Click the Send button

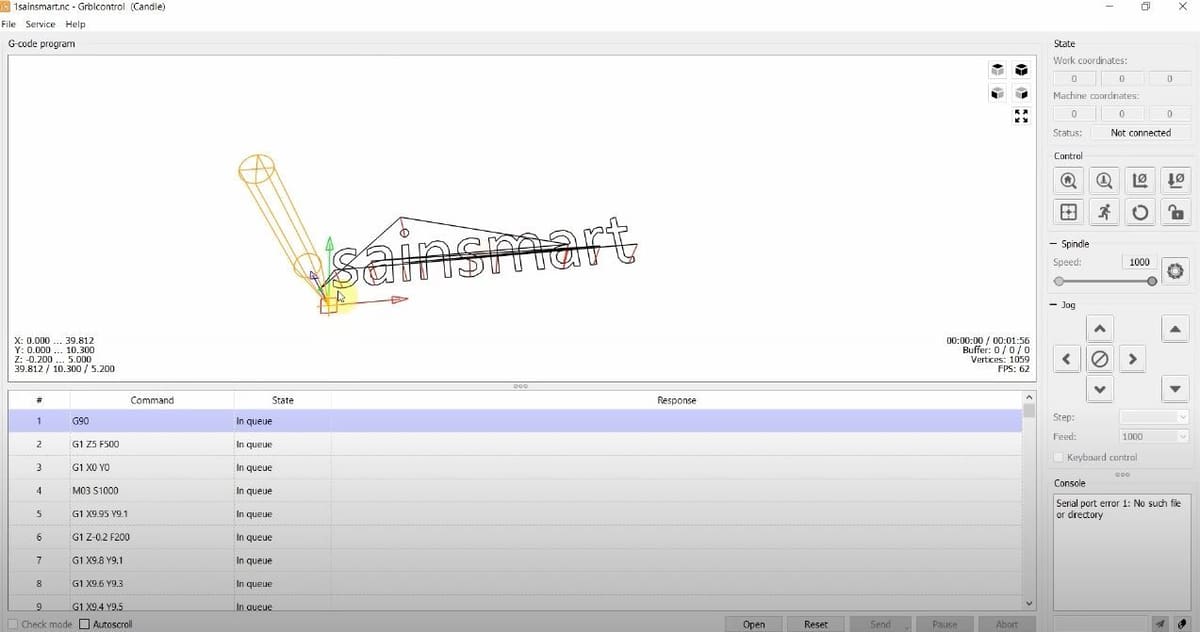(x=880, y=624)
